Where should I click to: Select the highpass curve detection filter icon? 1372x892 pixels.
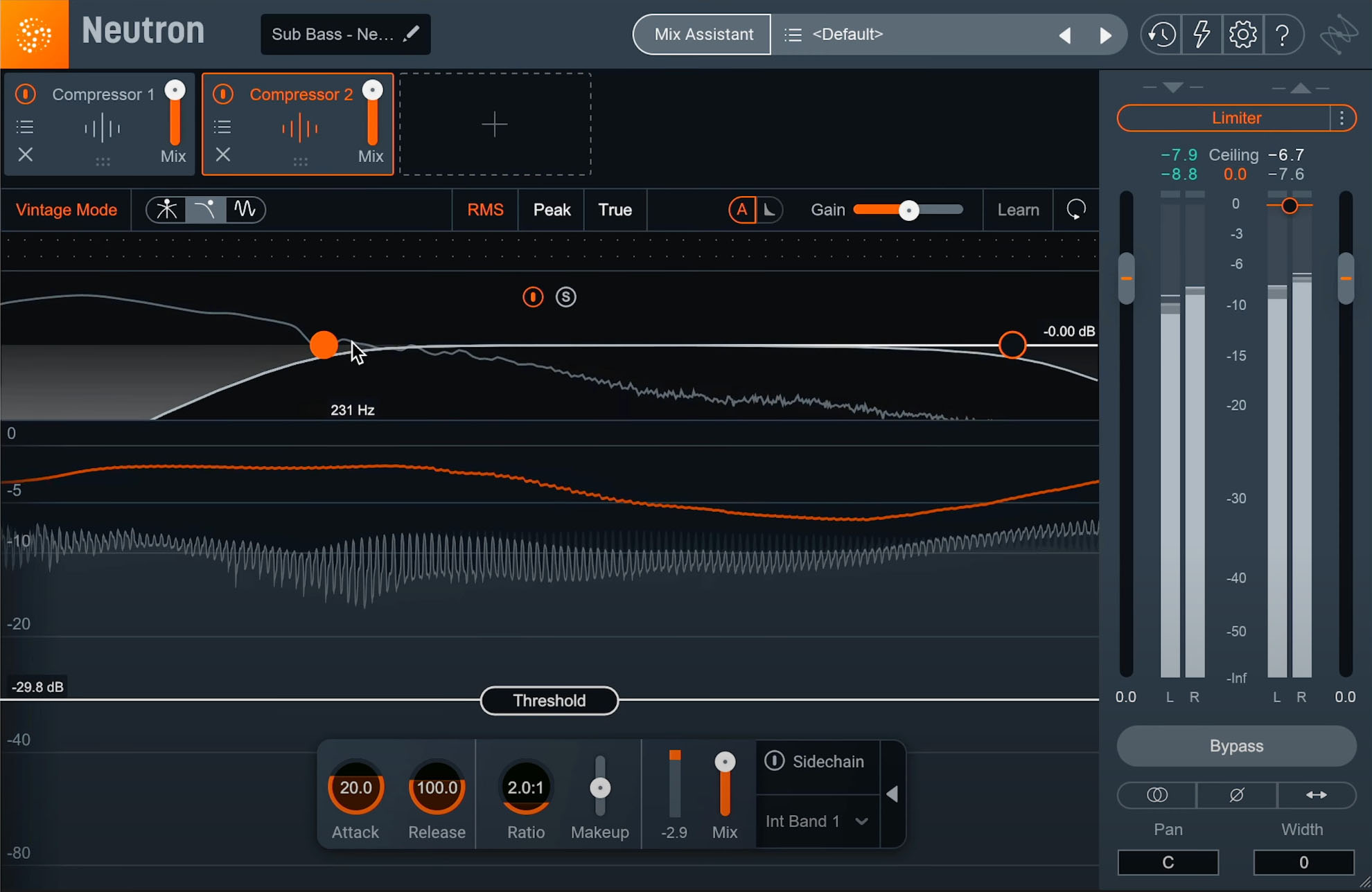pyautogui.click(x=205, y=209)
